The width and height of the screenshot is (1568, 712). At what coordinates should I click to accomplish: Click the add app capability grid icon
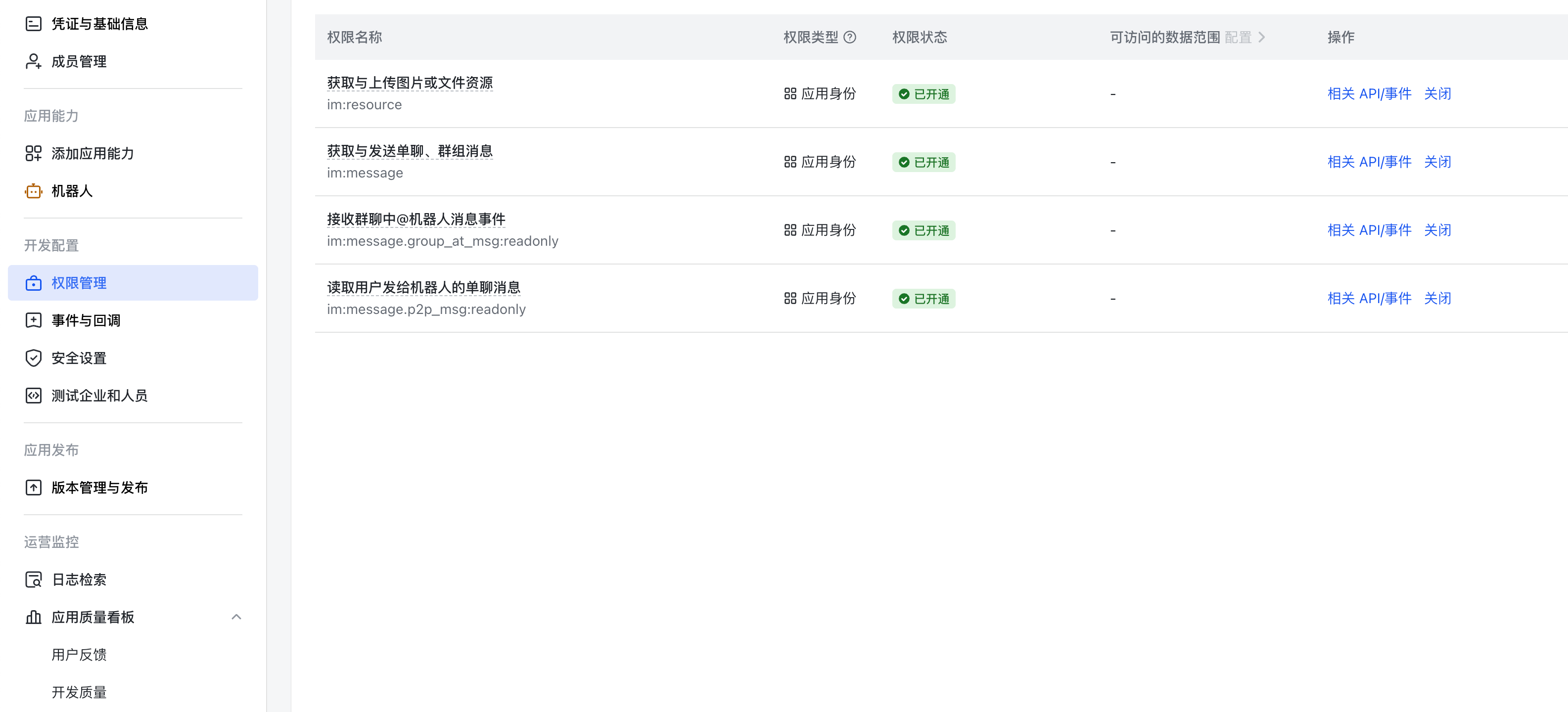click(34, 153)
